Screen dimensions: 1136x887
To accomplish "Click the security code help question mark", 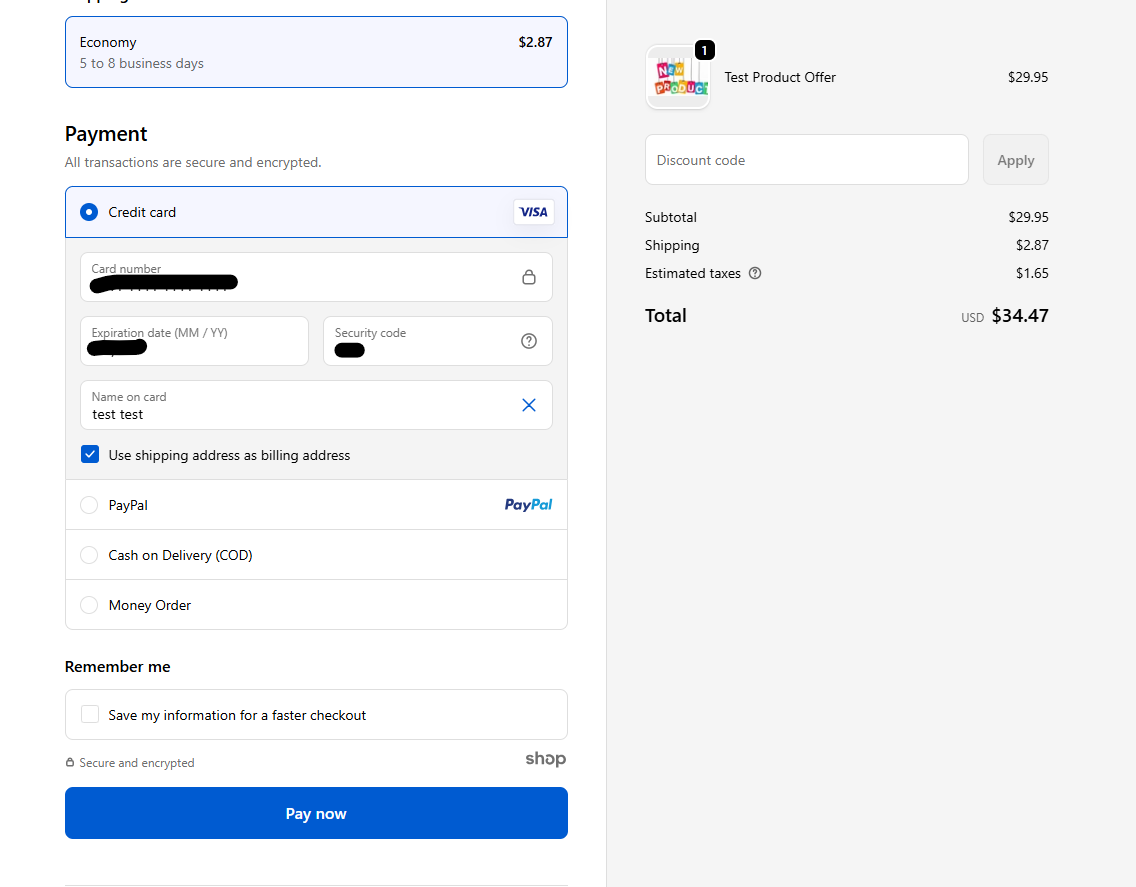I will point(529,341).
